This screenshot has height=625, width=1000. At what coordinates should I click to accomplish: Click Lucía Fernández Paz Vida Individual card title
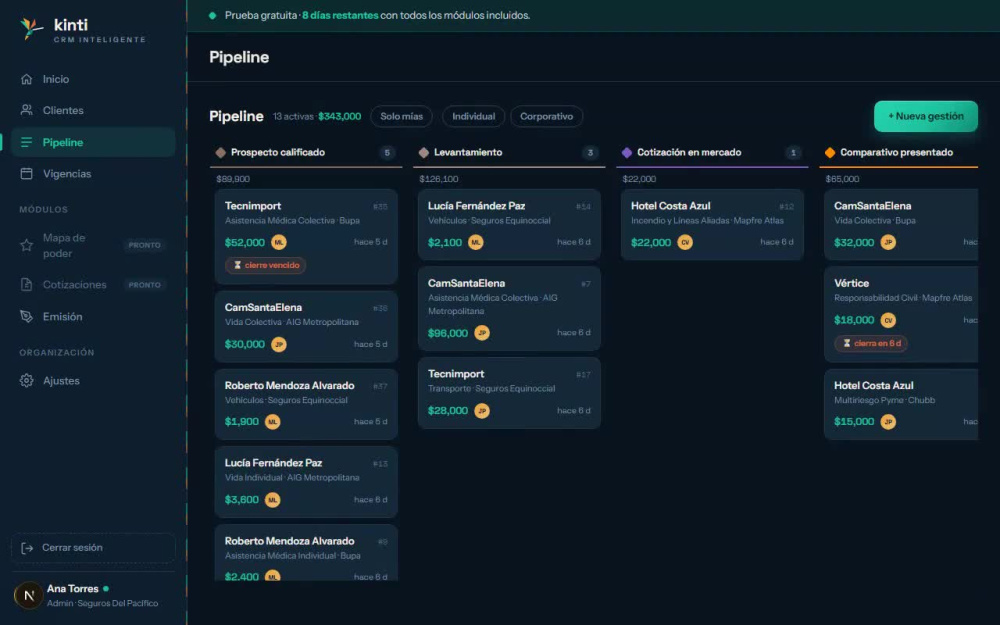click(x=273, y=463)
